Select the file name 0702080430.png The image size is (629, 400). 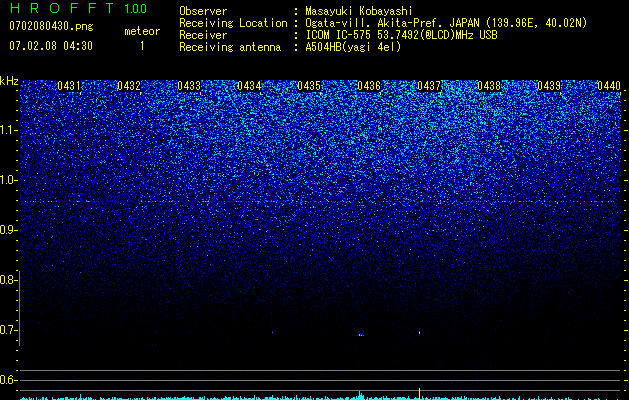[x=51, y=26]
